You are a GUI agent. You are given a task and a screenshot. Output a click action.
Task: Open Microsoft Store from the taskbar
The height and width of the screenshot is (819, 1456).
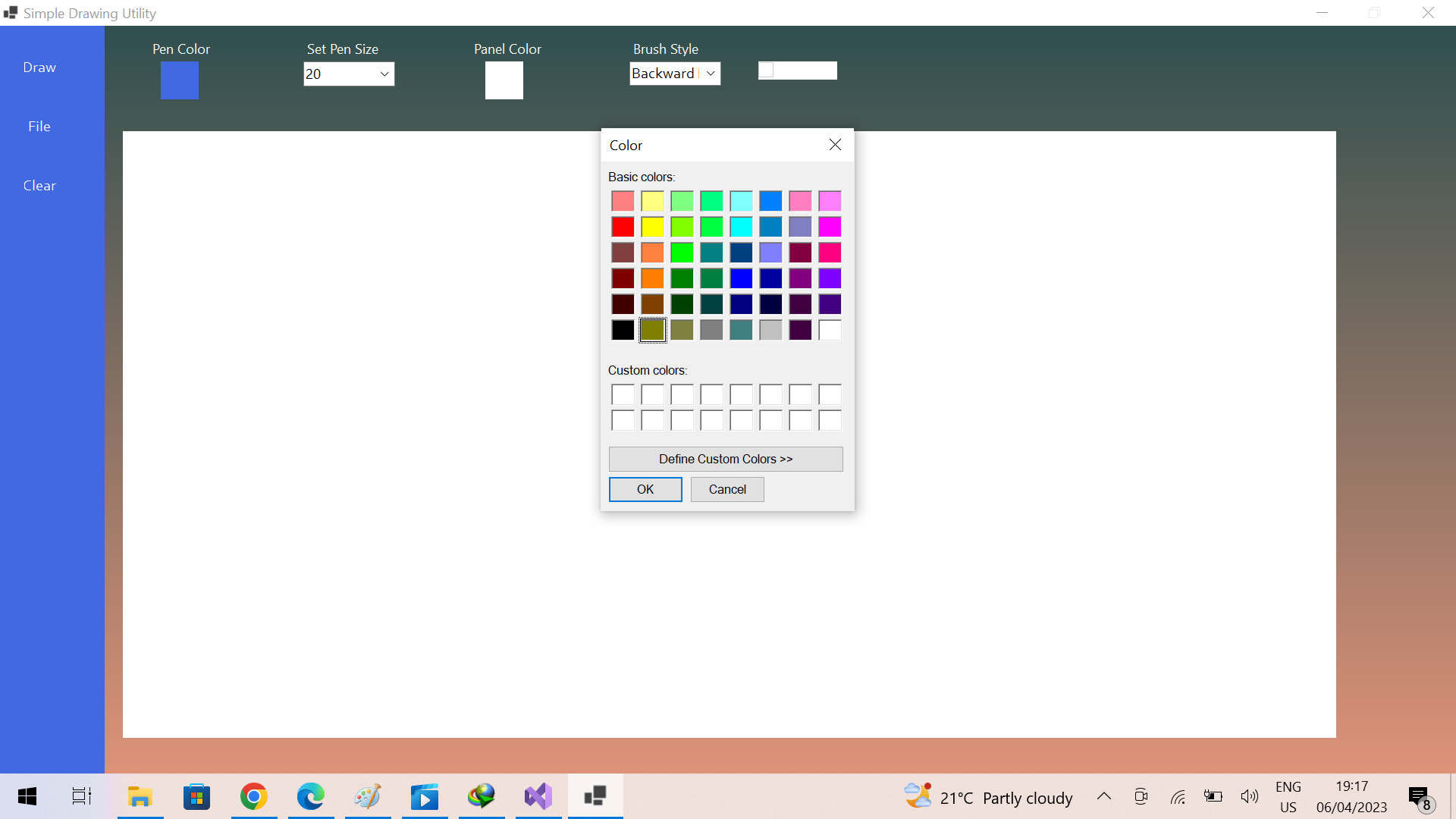click(196, 796)
